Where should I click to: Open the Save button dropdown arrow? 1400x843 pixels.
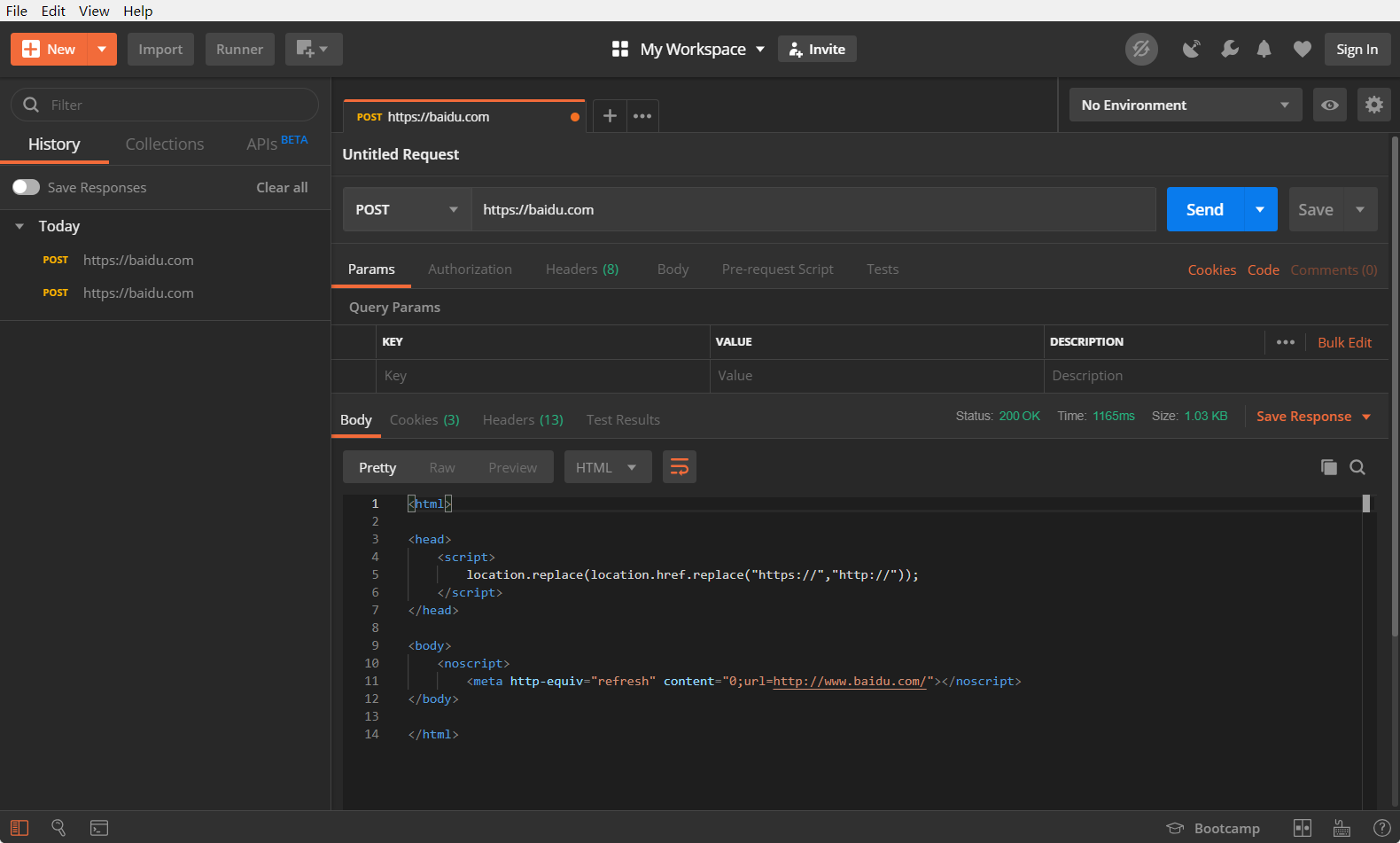coord(1360,209)
